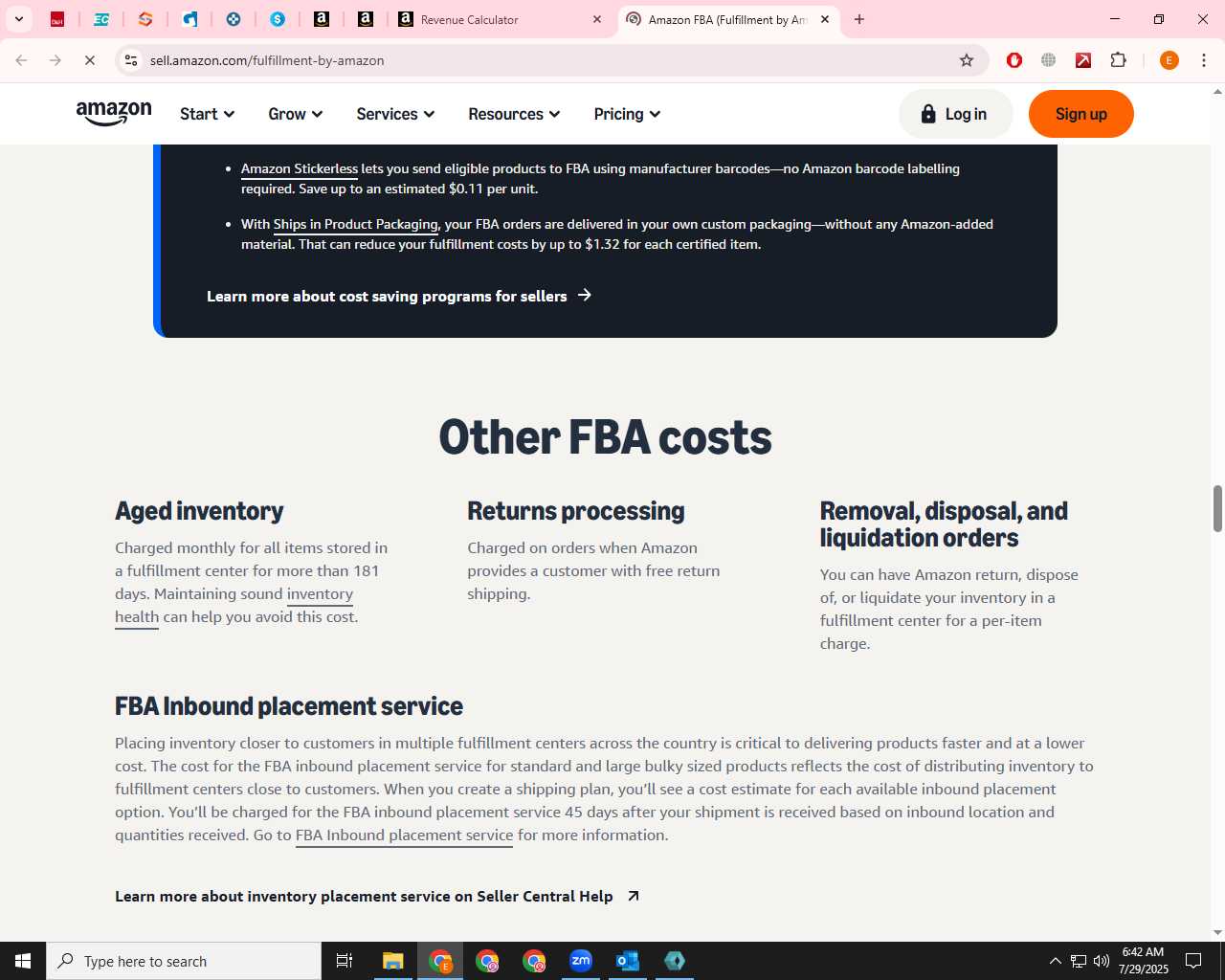Click the Aged inventory heading
The image size is (1225, 980).
coord(199,511)
